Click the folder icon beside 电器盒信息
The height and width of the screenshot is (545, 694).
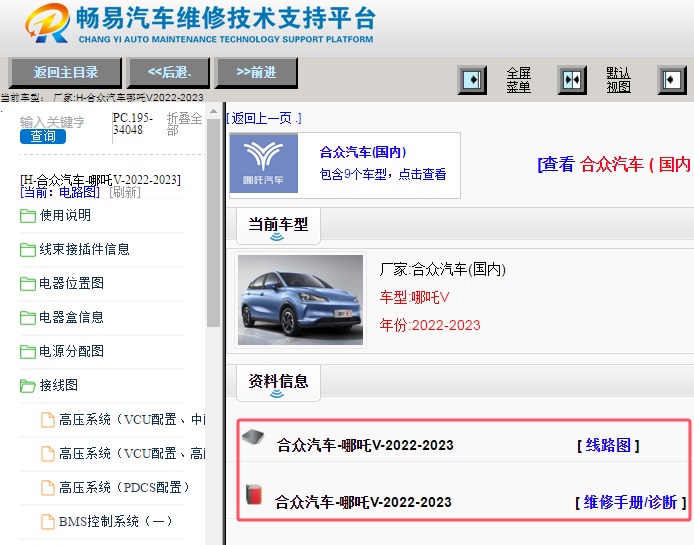pos(28,318)
